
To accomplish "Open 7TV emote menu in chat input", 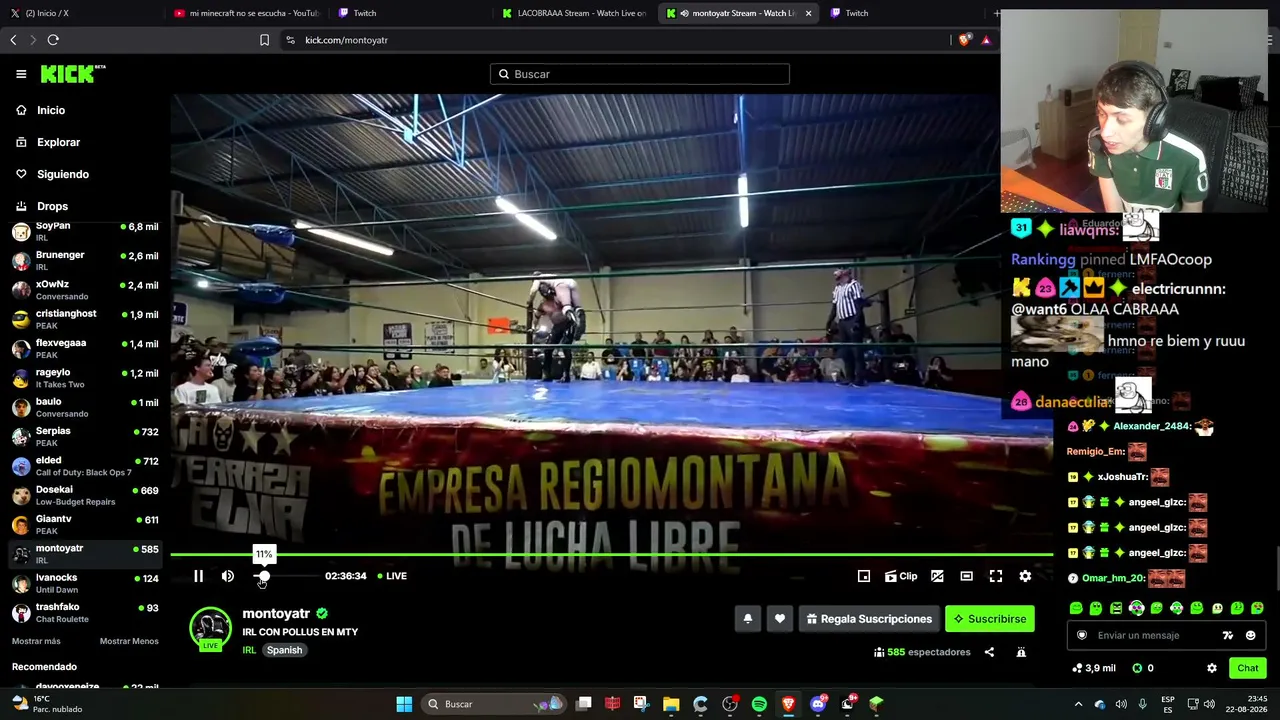I will (x=1228, y=635).
